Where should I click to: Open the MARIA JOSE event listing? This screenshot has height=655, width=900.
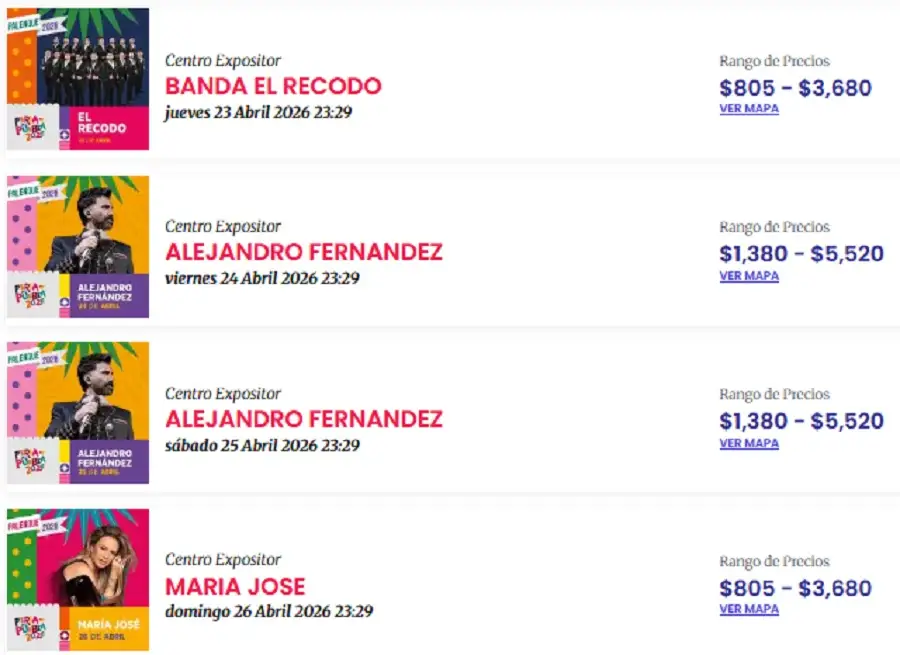(236, 587)
